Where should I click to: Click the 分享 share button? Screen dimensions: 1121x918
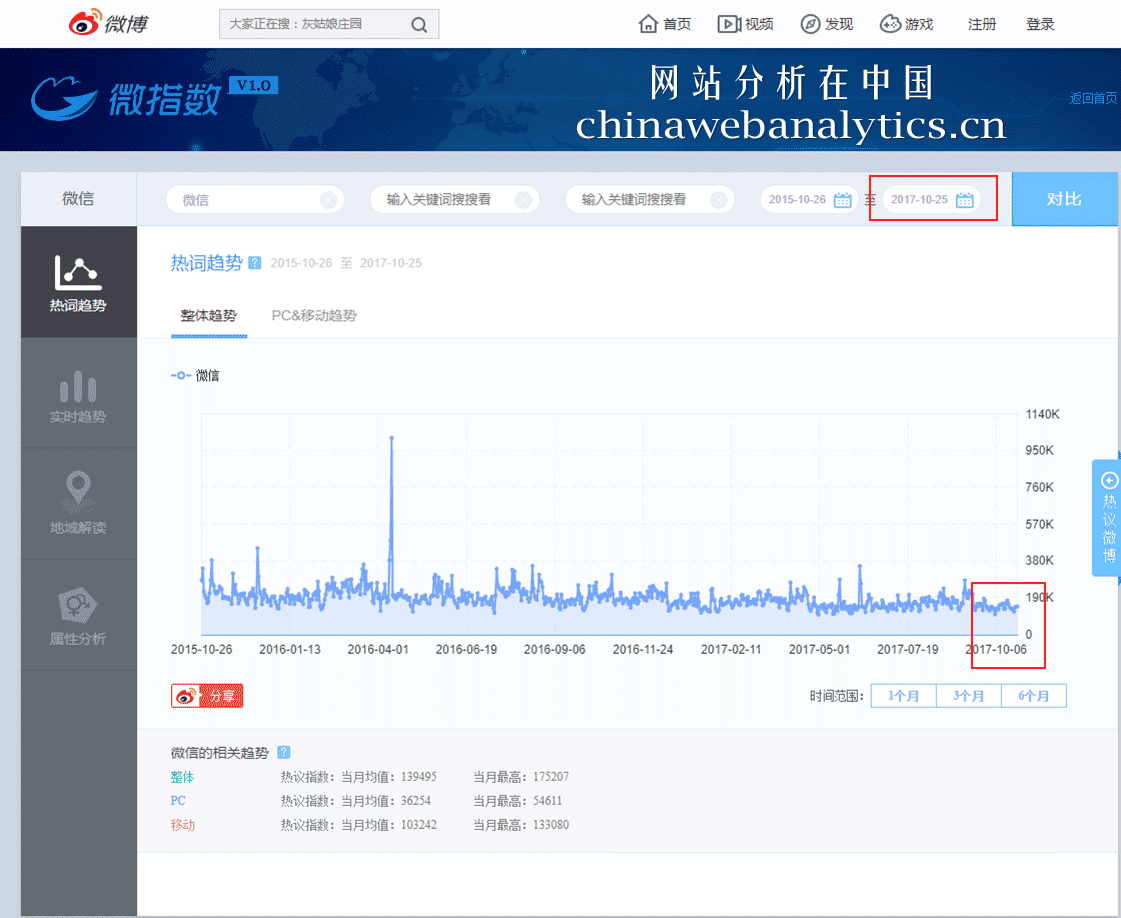click(207, 696)
